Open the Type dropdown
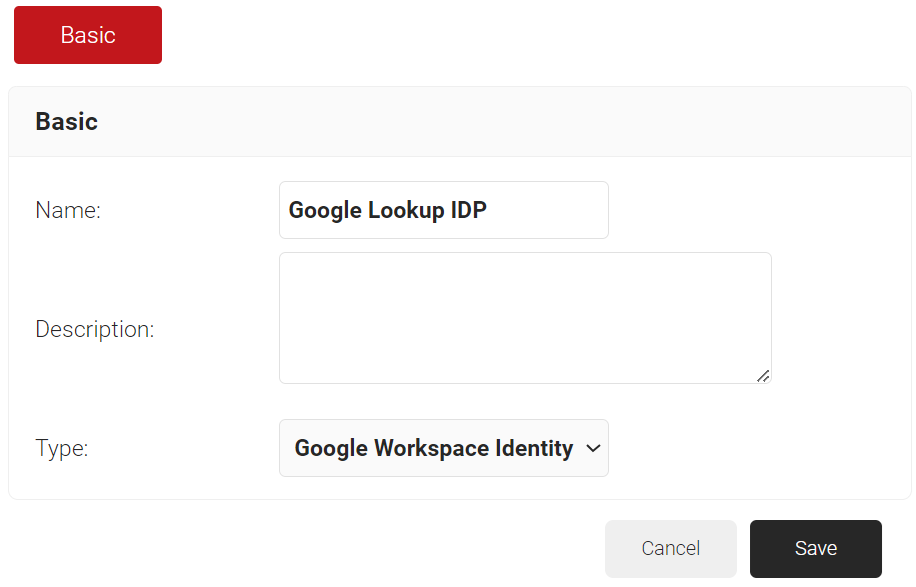This screenshot has height=587, width=916. (443, 448)
